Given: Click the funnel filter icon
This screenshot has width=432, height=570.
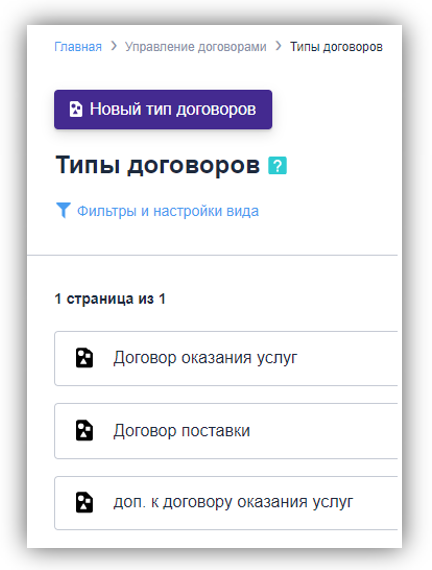Looking at the screenshot, I should 63,210.
